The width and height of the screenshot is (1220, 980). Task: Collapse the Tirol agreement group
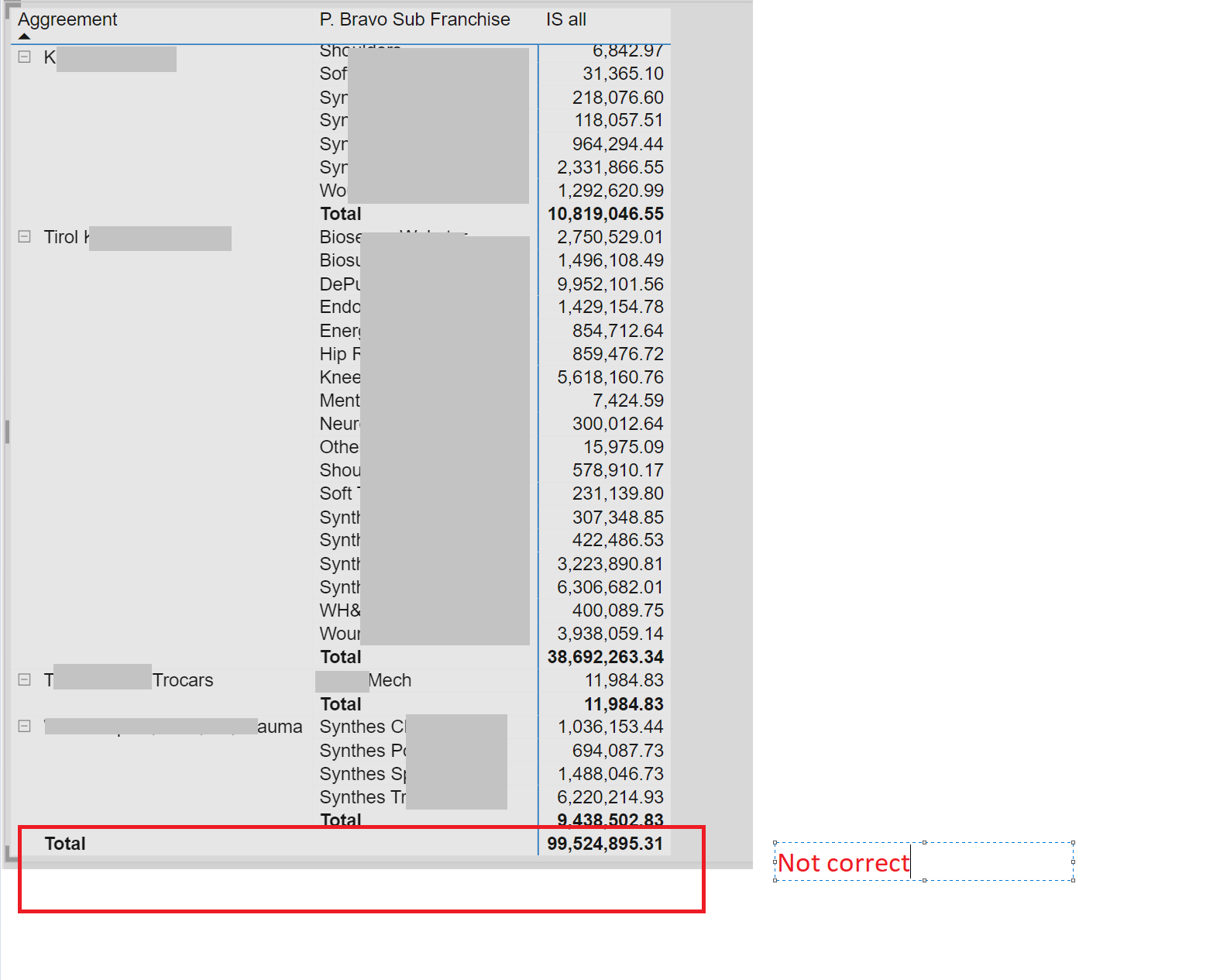[25, 236]
